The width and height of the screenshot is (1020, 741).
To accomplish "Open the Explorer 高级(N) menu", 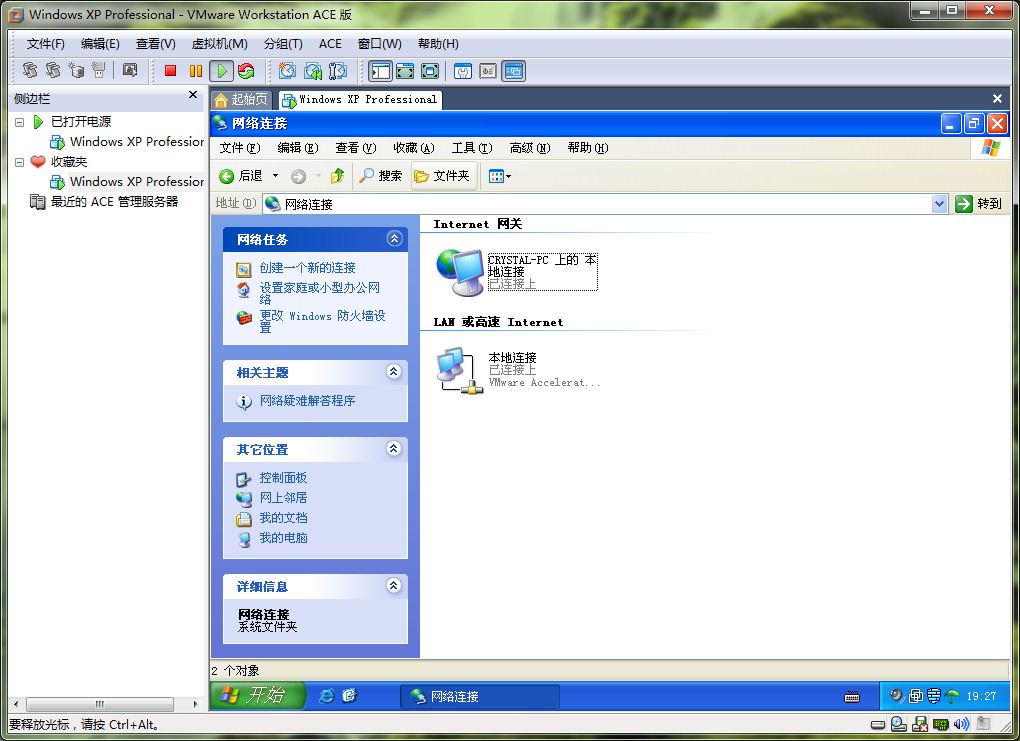I will 530,148.
